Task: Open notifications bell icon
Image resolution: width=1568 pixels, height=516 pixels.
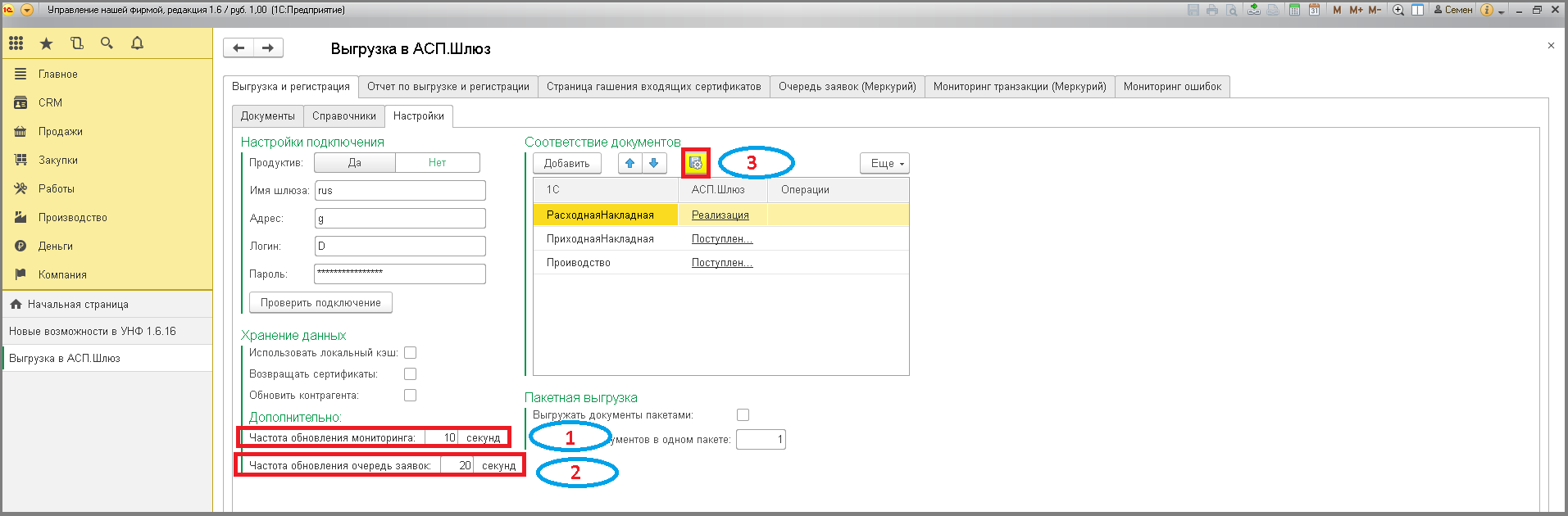Action: click(137, 43)
